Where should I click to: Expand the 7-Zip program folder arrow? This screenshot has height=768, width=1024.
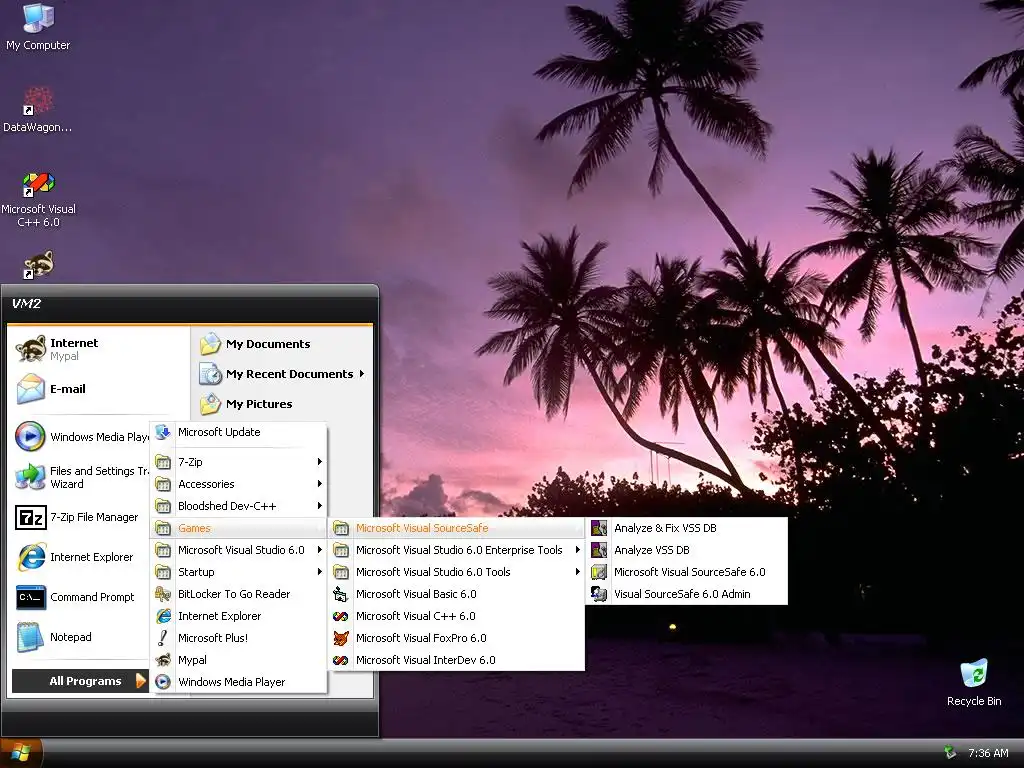[x=319, y=462]
